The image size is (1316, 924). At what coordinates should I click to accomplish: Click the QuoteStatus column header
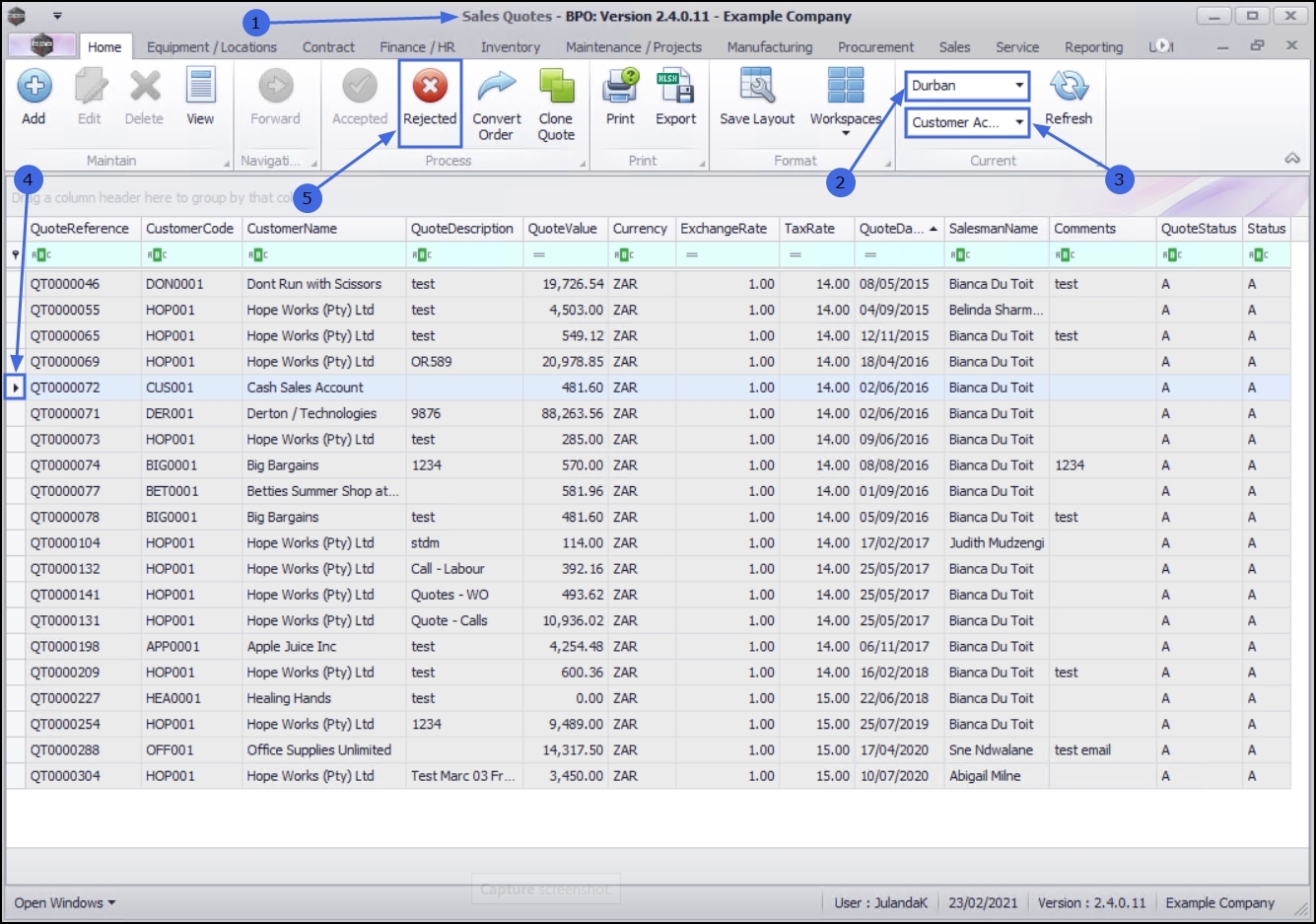click(1200, 228)
